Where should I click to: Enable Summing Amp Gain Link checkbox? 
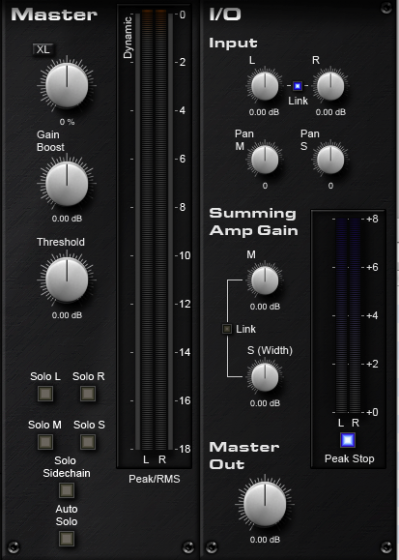tap(227, 329)
